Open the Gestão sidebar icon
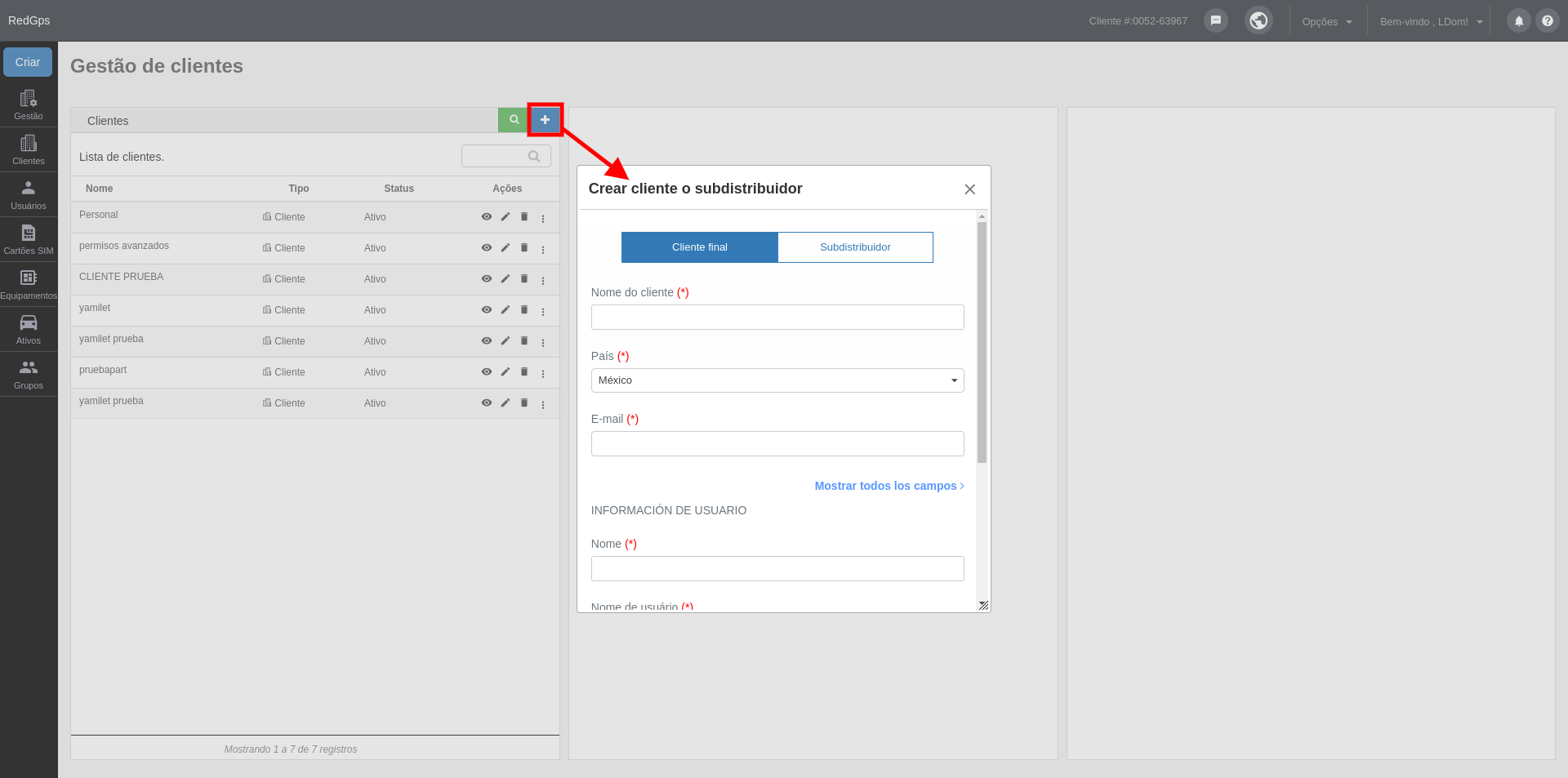 pyautogui.click(x=29, y=104)
